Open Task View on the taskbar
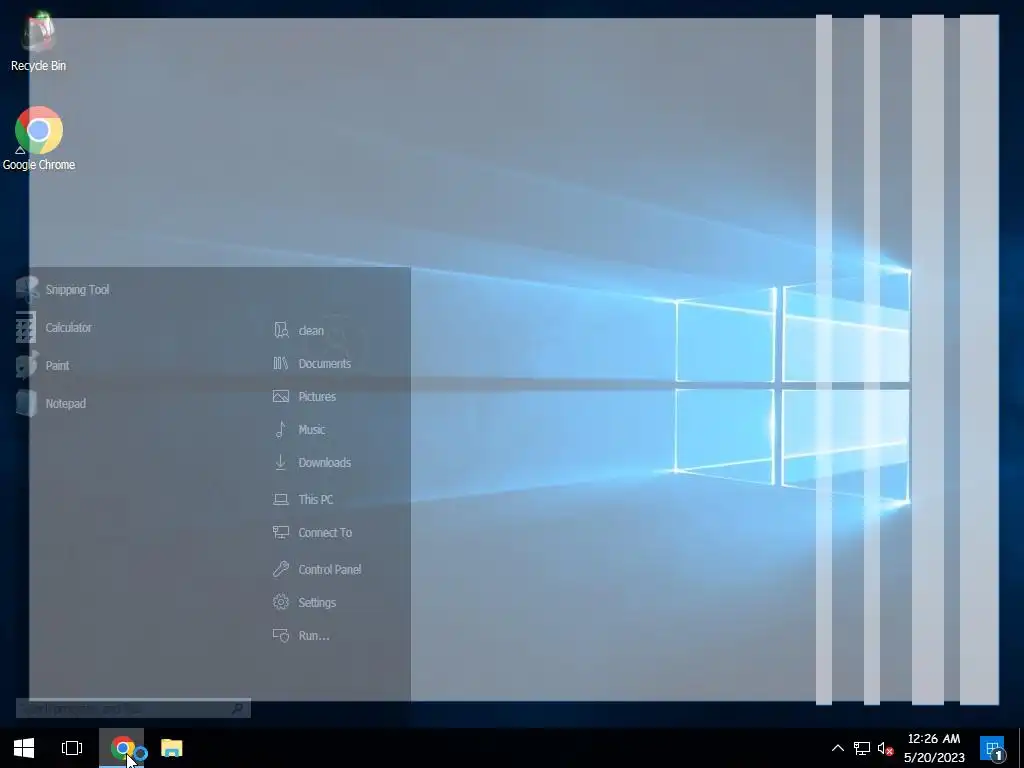This screenshot has height=768, width=1024. pyautogui.click(x=72, y=748)
